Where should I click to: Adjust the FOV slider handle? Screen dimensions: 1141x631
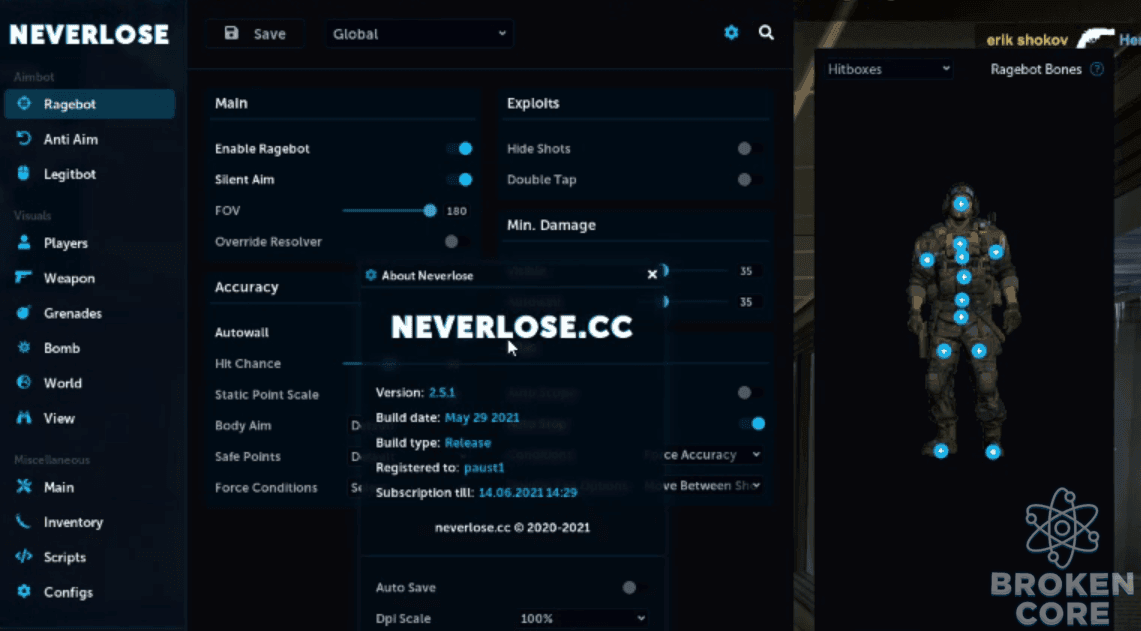click(x=430, y=210)
